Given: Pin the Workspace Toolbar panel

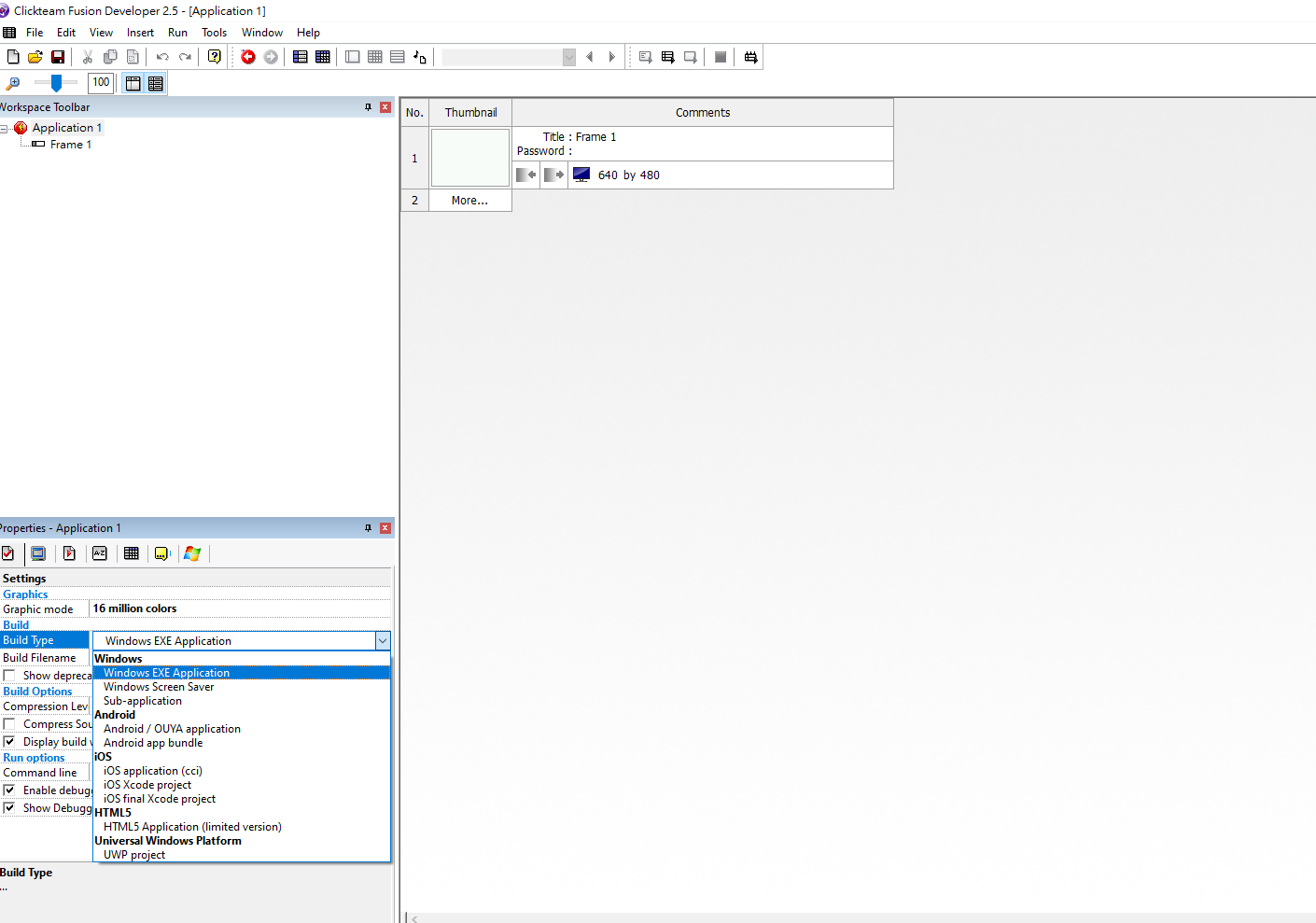Looking at the screenshot, I should pos(368,107).
